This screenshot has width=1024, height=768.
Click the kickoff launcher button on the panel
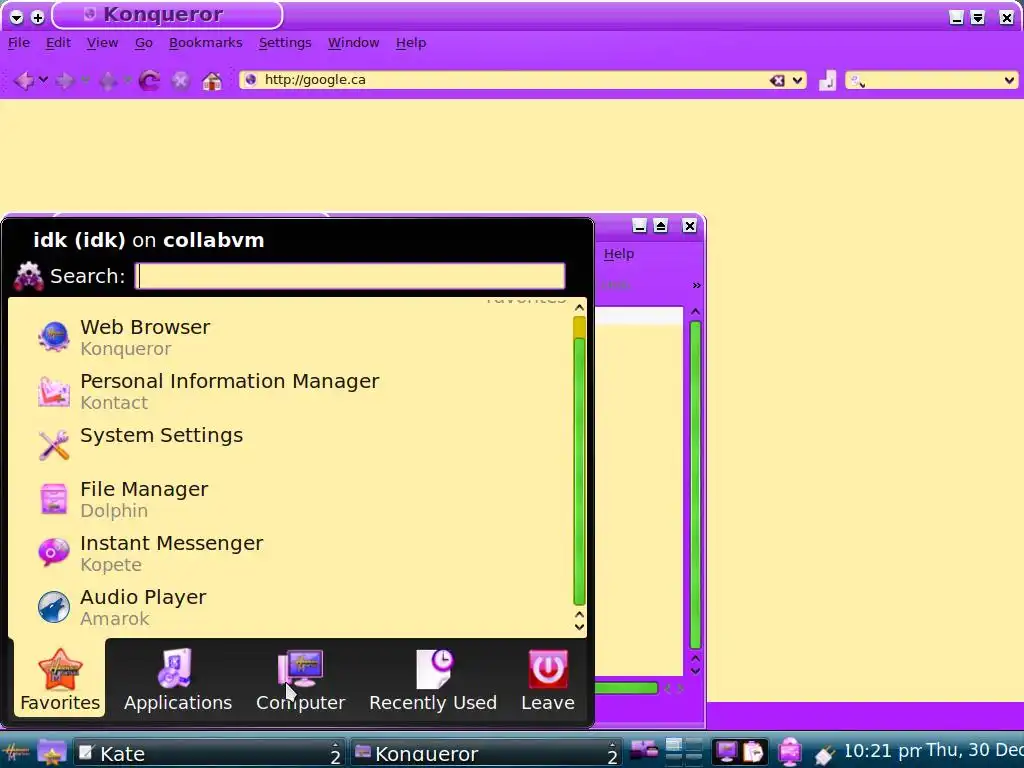tap(16, 753)
